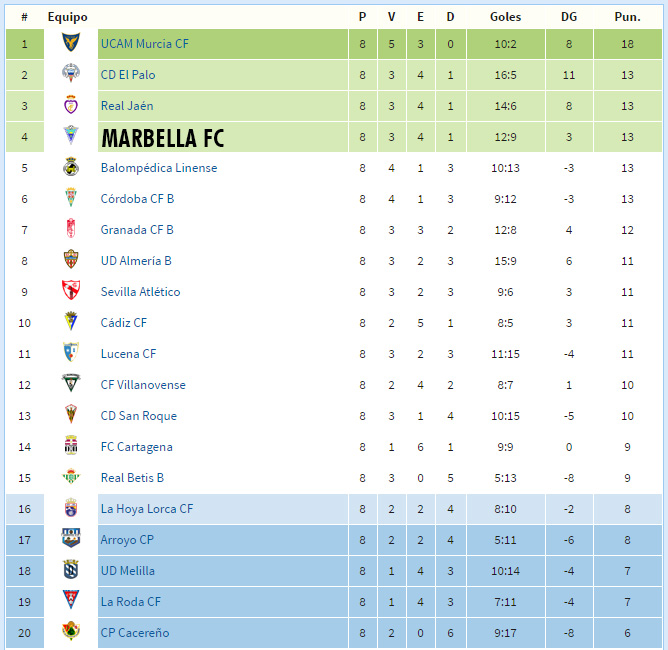Click the Granada CF B crest icon
The width and height of the screenshot is (668, 650).
71,229
